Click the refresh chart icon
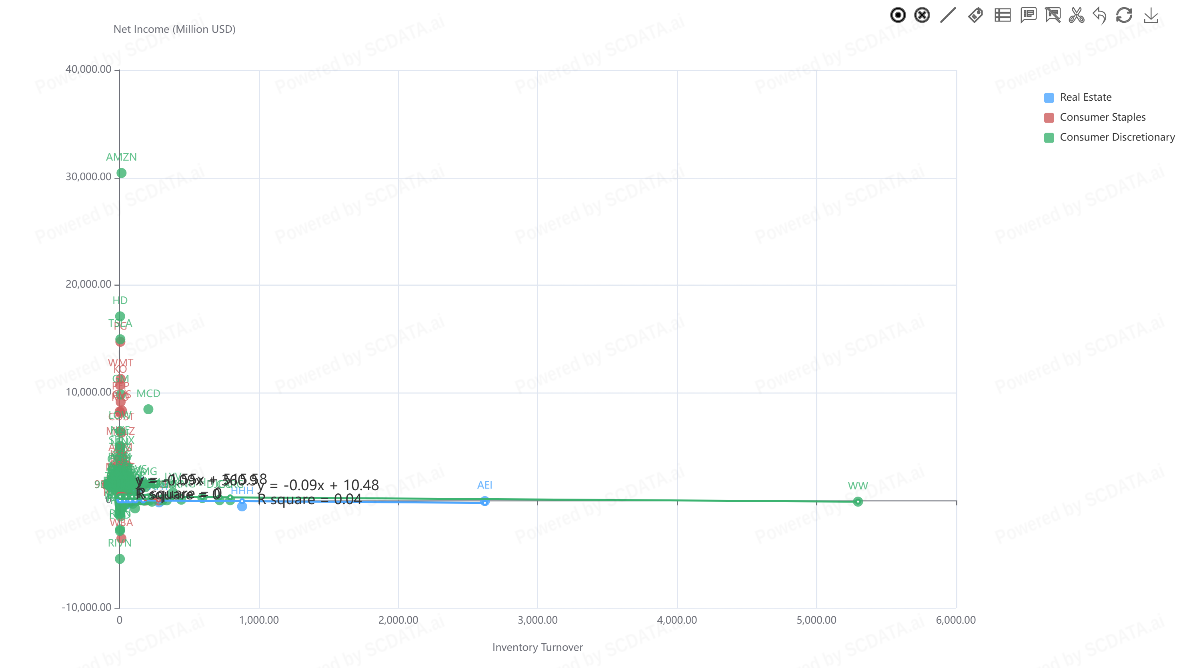The image size is (1195, 668). 1124,15
